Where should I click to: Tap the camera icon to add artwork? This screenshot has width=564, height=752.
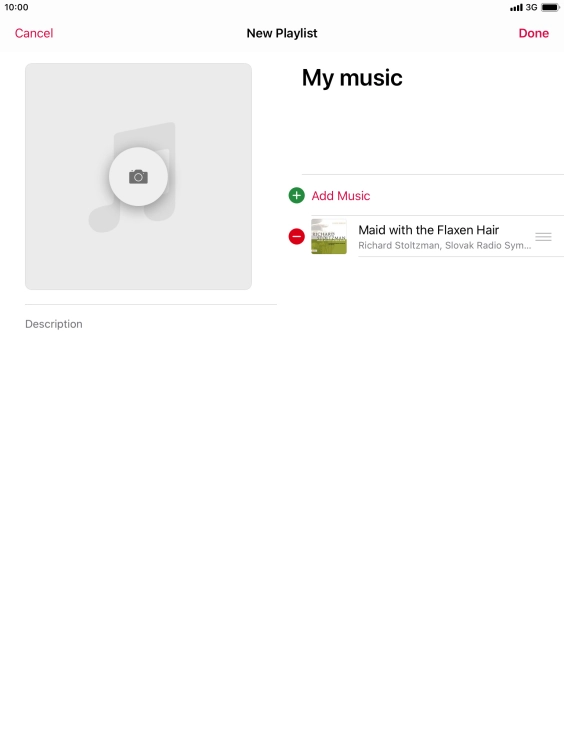pyautogui.click(x=138, y=176)
